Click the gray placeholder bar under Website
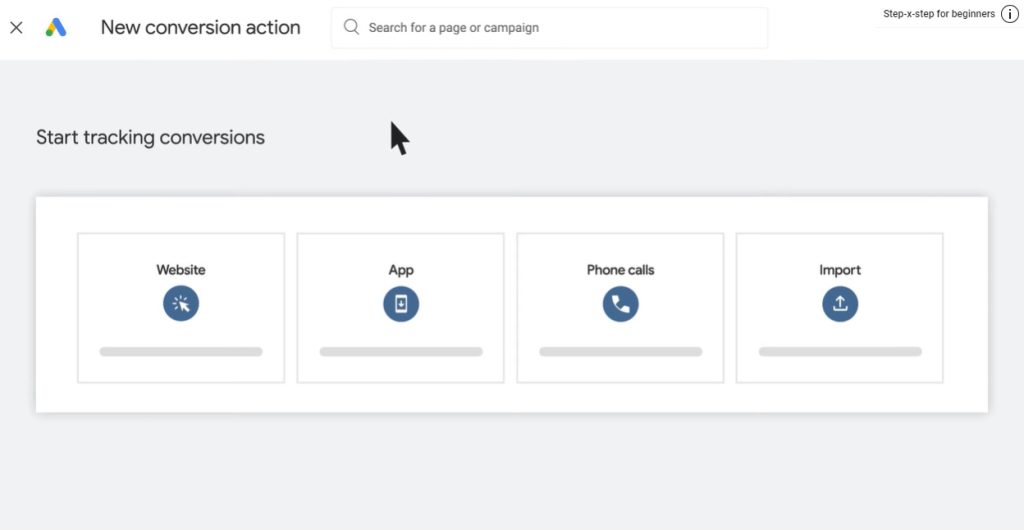1024x530 pixels. coord(181,352)
